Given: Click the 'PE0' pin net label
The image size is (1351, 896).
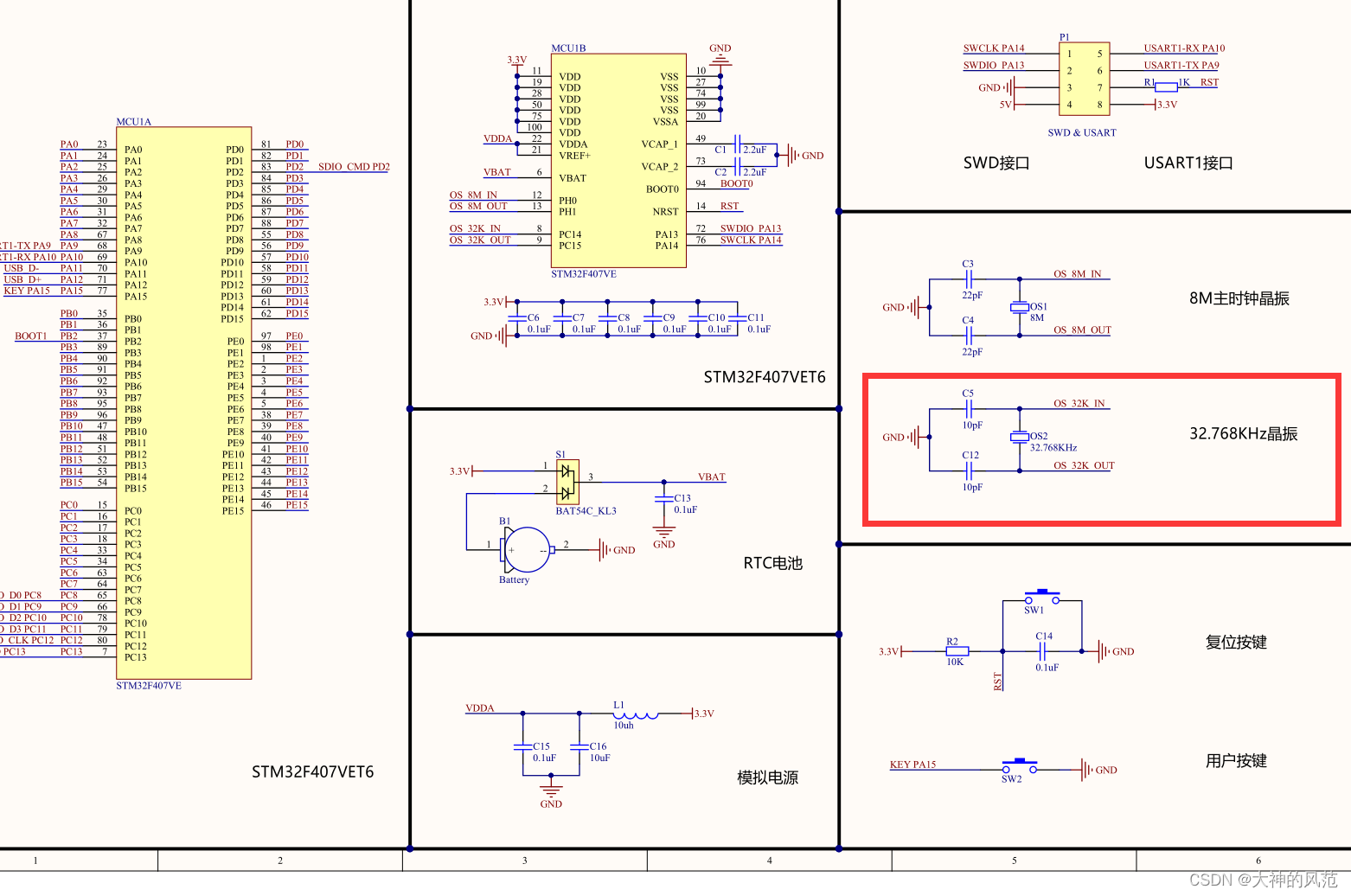Looking at the screenshot, I should click(x=295, y=336).
